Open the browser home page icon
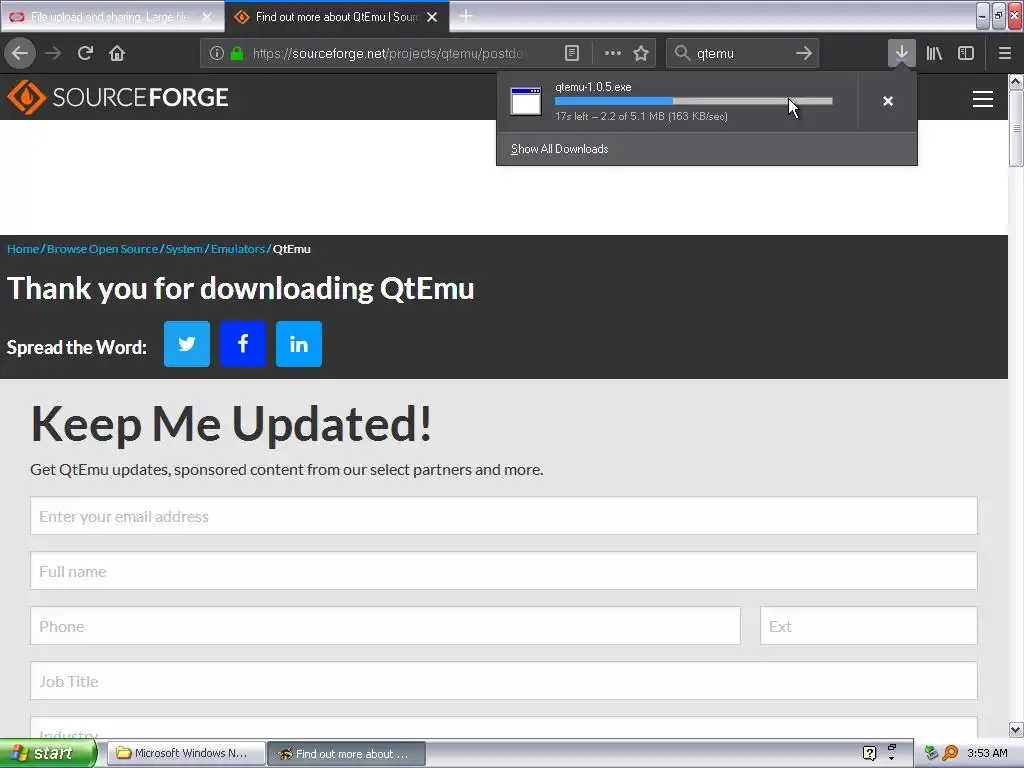Image resolution: width=1024 pixels, height=768 pixels. [117, 54]
